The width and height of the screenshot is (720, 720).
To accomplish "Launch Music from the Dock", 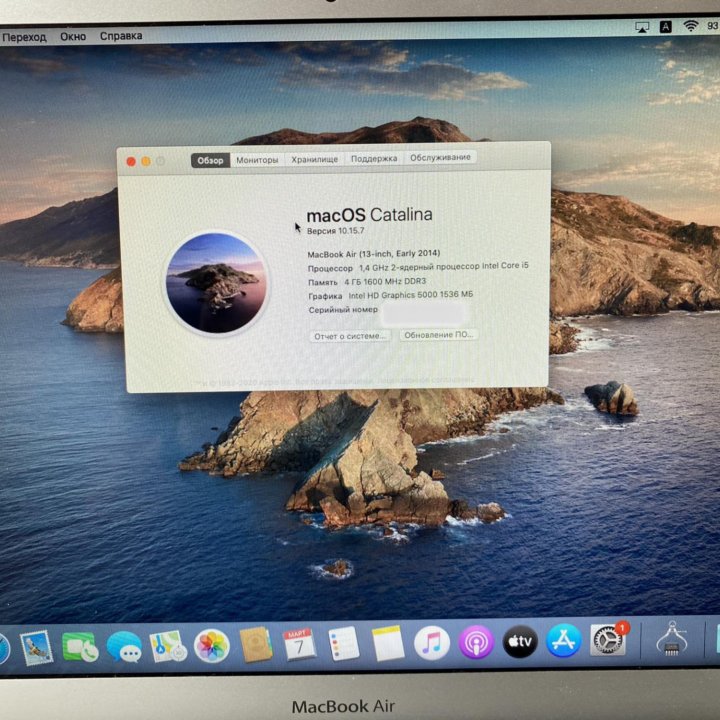I will click(x=432, y=642).
